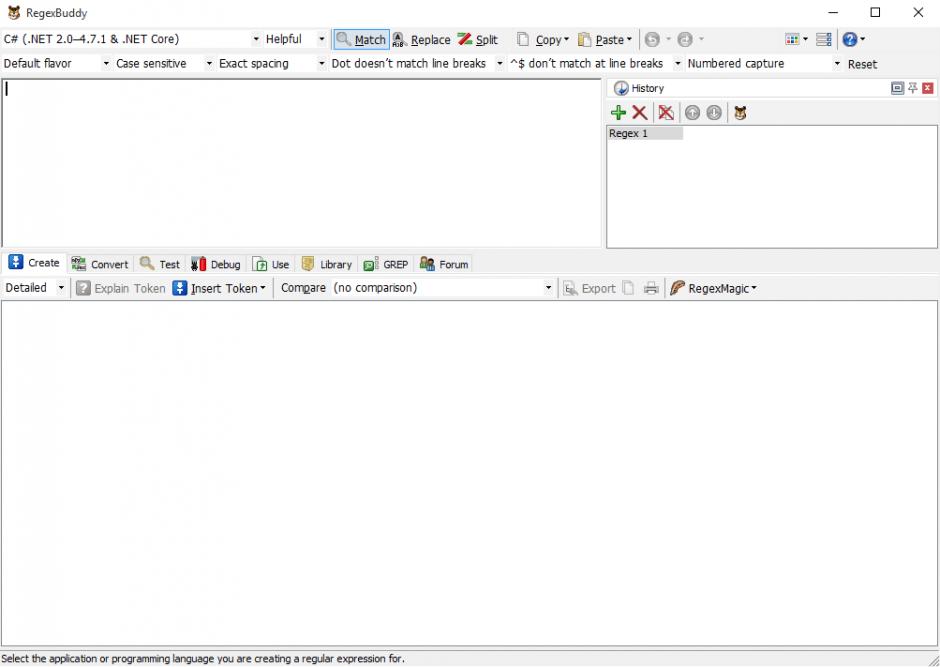
Task: Click the RegexBuddy mascot icon in History toolbar
Action: coord(740,113)
